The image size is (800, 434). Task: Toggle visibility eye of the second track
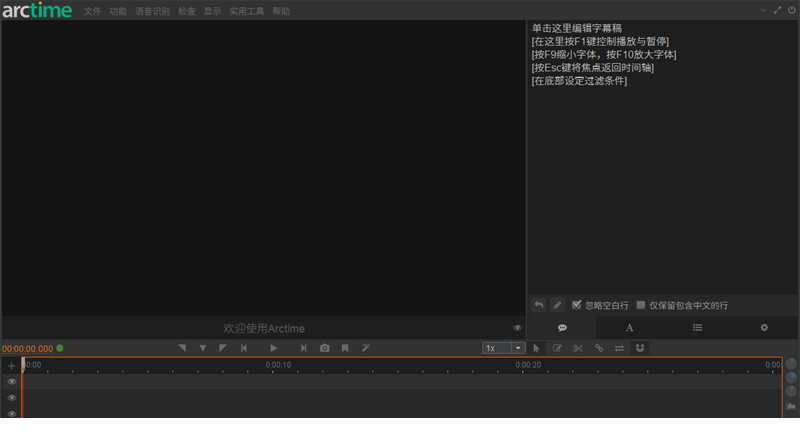pos(12,398)
